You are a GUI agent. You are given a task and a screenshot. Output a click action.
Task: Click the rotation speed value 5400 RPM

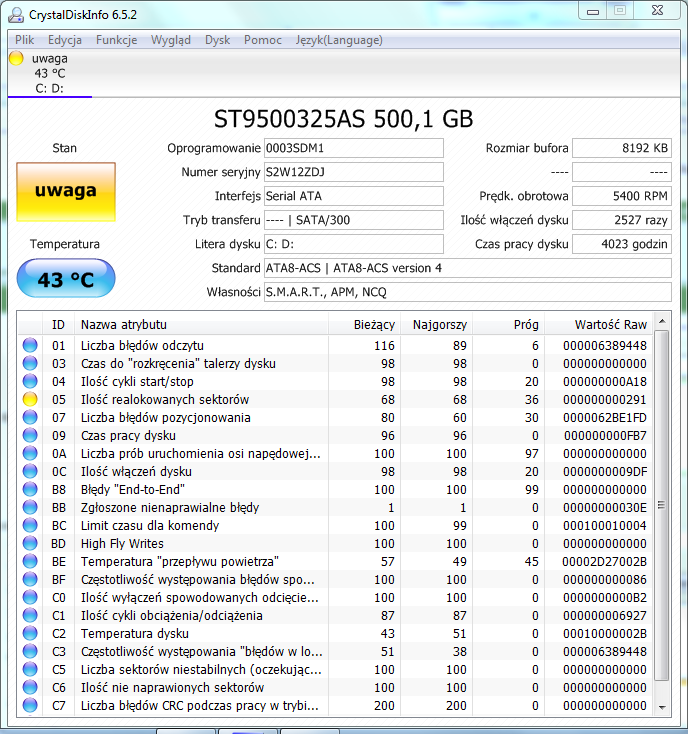[622, 196]
